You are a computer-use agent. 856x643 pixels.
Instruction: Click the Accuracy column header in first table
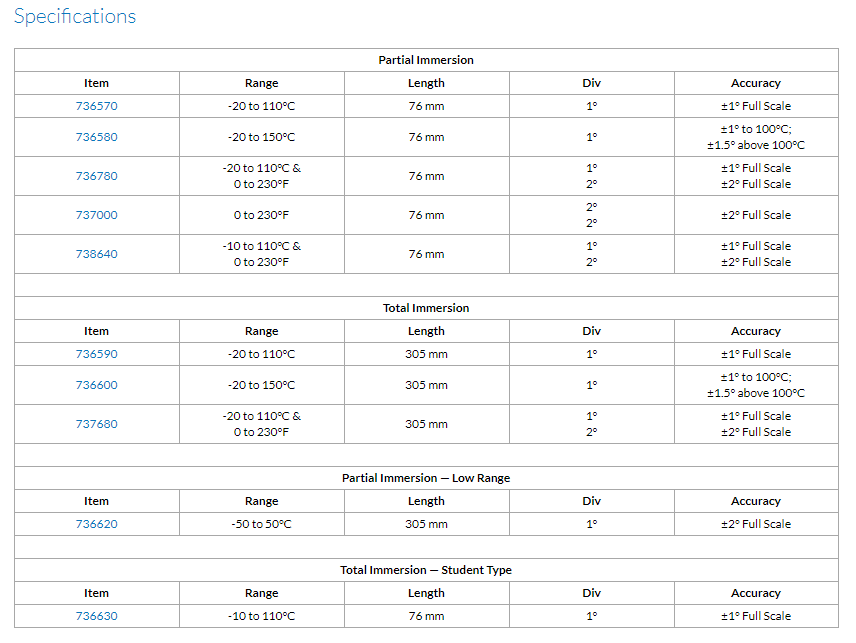[x=755, y=83]
